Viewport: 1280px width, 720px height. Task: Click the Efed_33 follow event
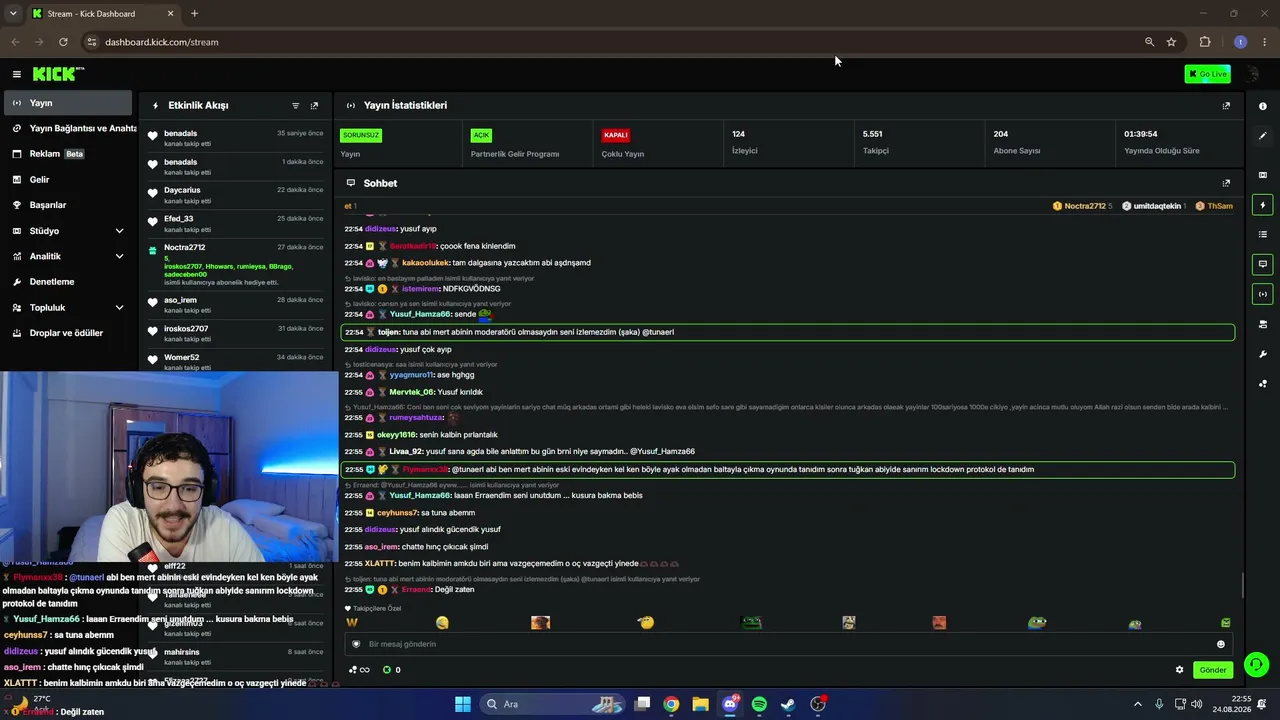point(236,223)
